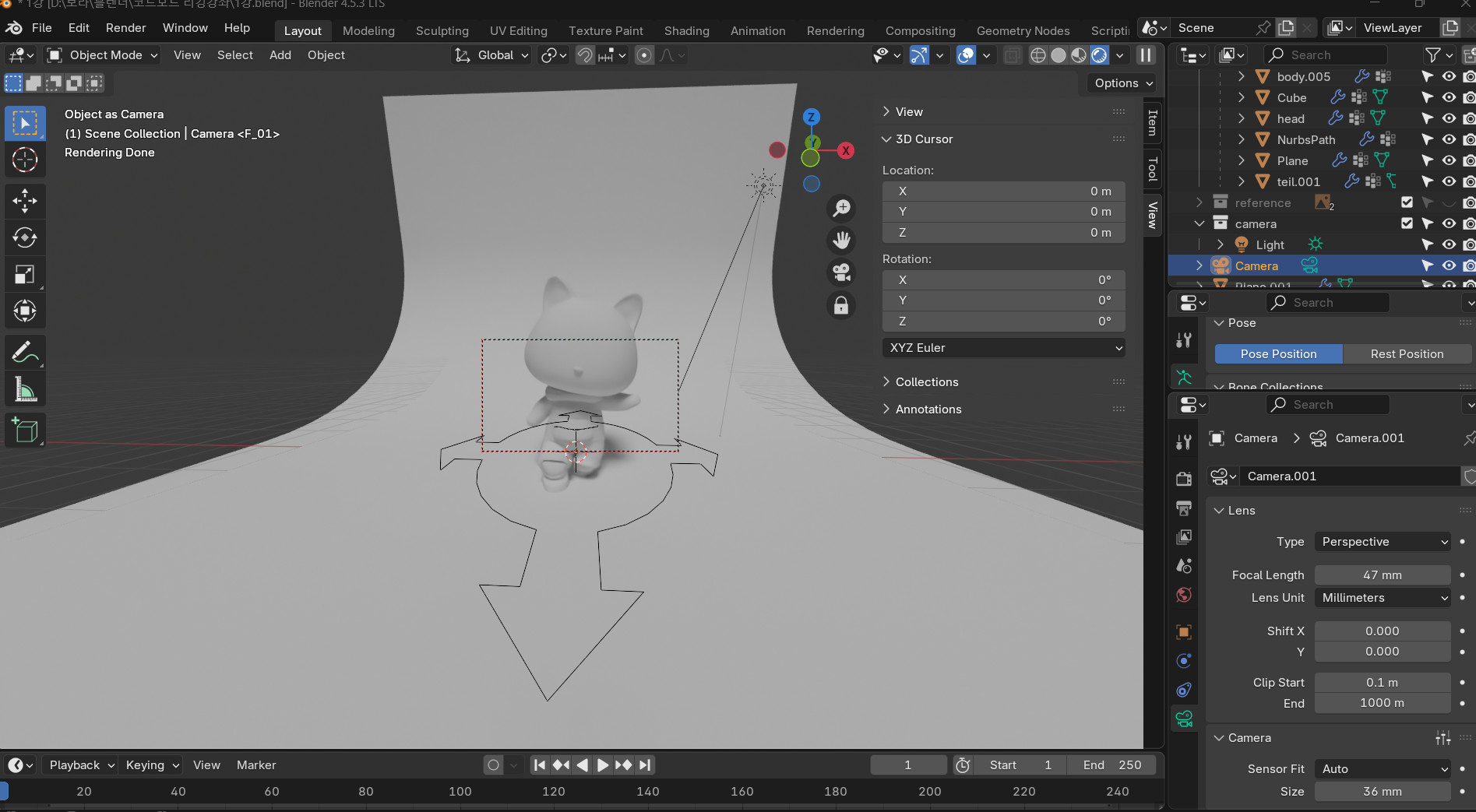Toggle viewport overlays display

pos(966,55)
